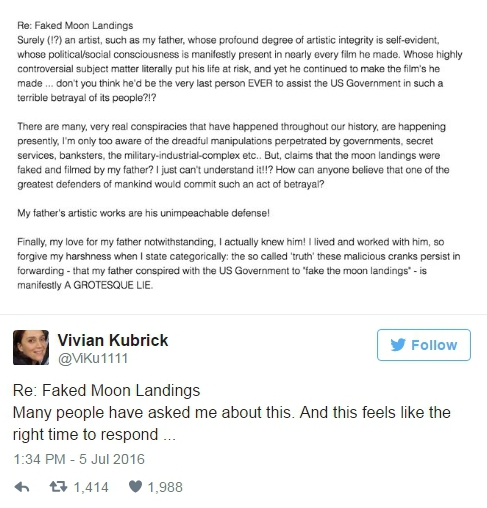Like the tweet with the heart icon
Image resolution: width=487 pixels, height=508 pixels.
coord(135,487)
